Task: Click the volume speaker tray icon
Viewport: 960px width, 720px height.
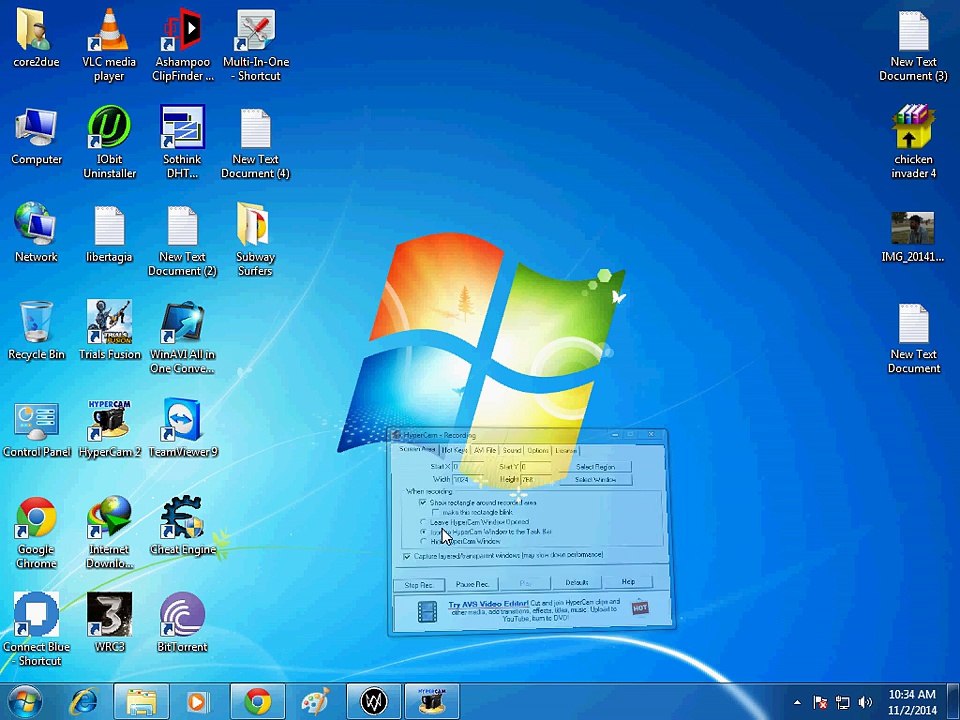Action: 864,702
